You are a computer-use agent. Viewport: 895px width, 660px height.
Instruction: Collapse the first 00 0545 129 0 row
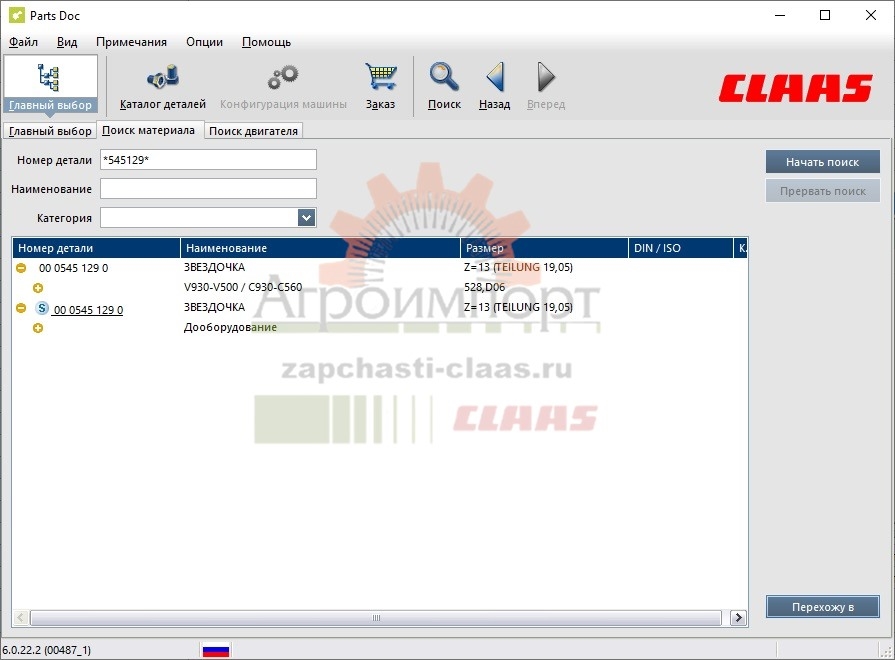coord(21,268)
